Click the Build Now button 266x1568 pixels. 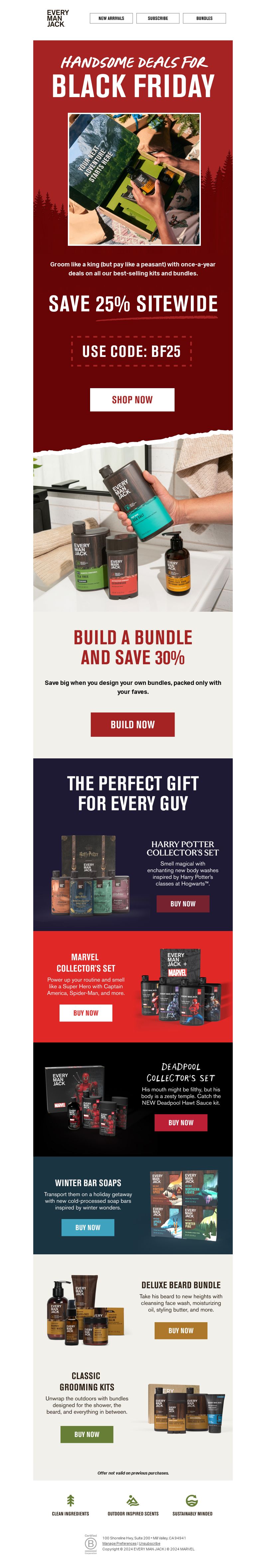click(133, 724)
